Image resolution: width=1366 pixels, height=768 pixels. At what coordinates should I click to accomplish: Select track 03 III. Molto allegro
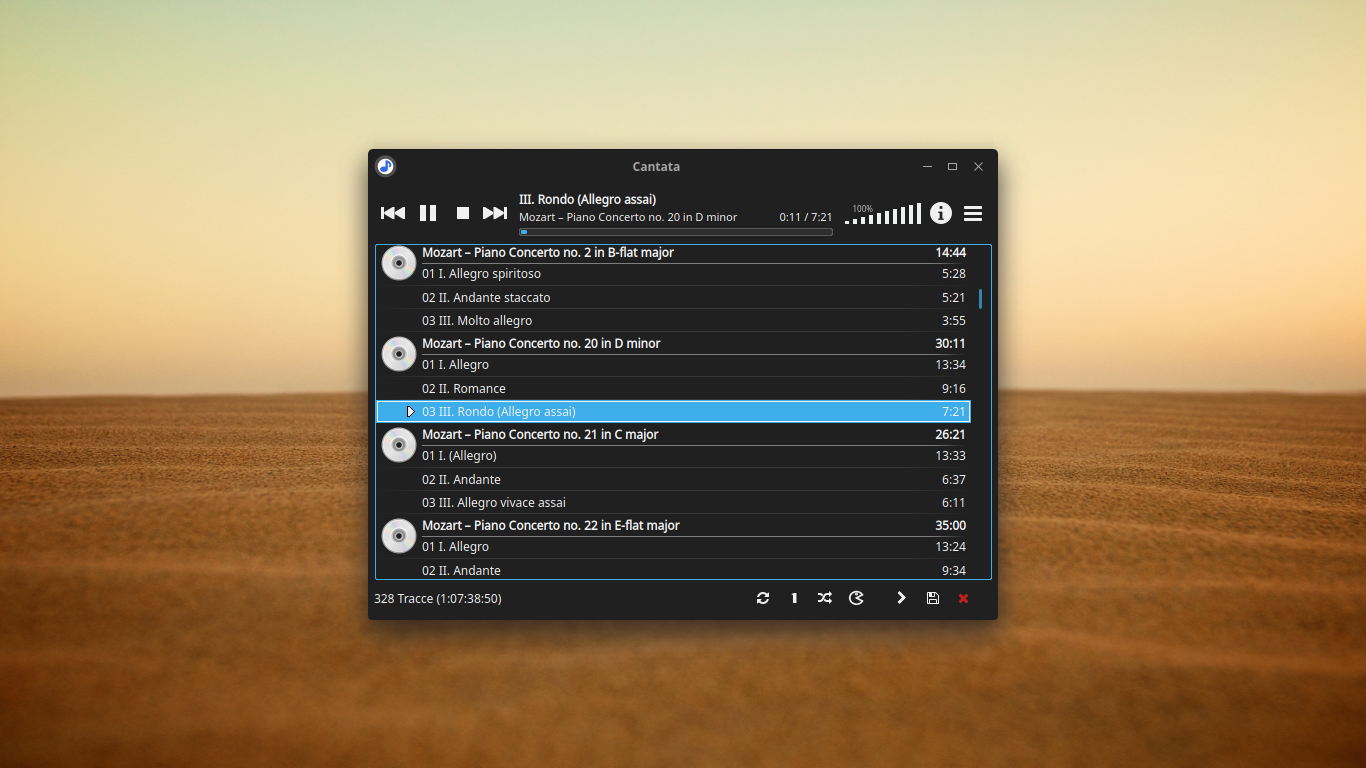[x=673, y=321]
